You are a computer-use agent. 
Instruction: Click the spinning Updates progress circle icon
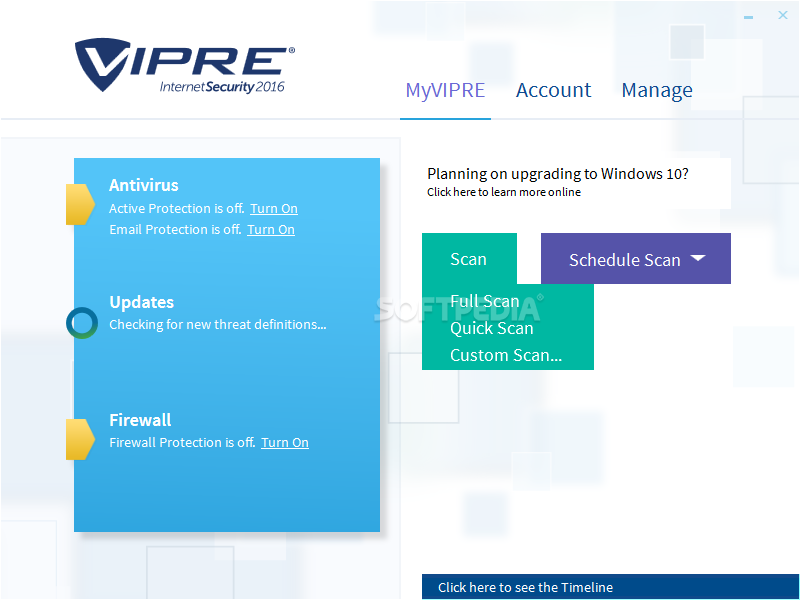pyautogui.click(x=82, y=323)
